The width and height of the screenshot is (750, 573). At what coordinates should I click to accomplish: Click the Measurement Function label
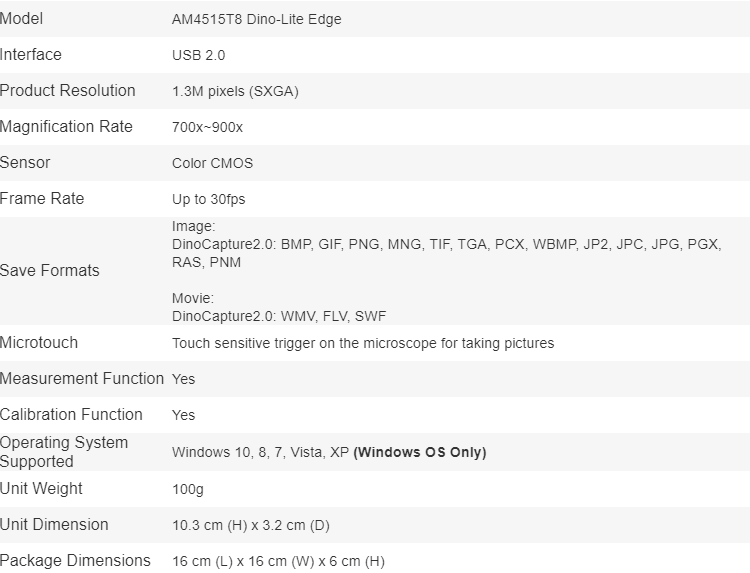pyautogui.click(x=82, y=379)
